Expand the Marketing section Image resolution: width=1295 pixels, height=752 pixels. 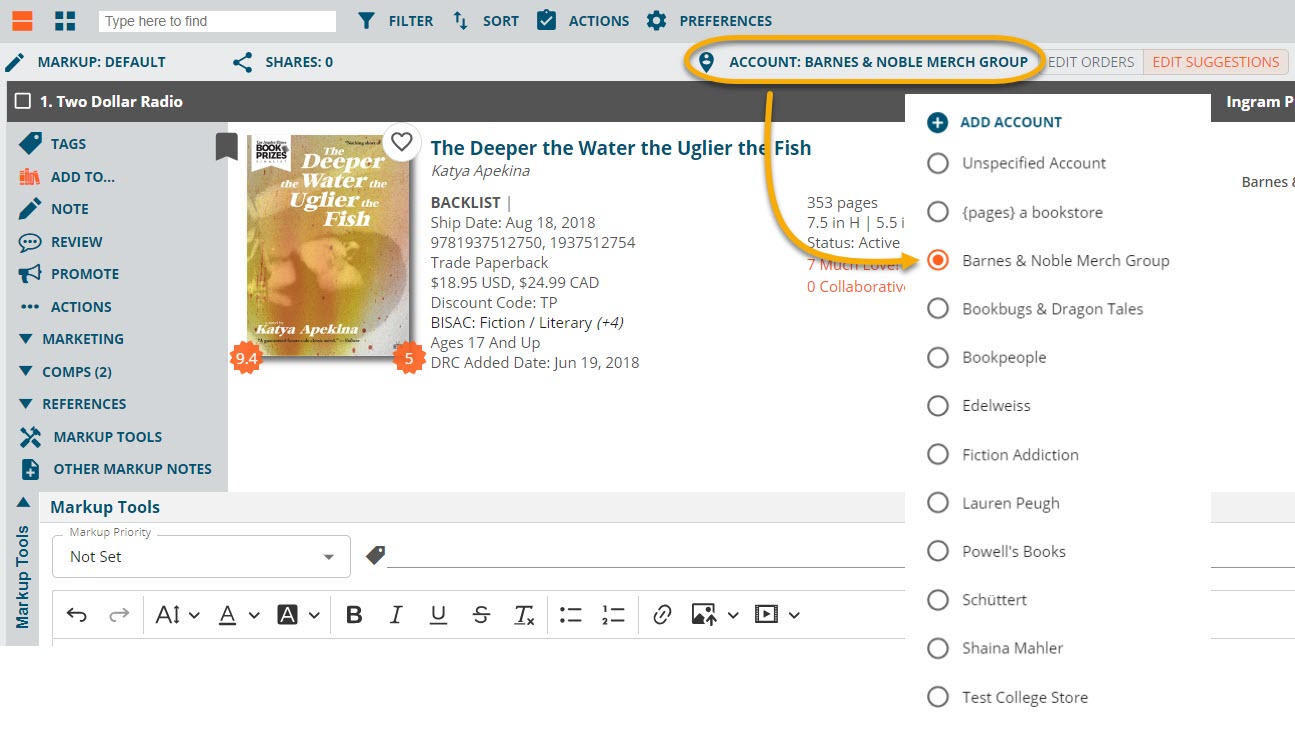click(x=71, y=339)
